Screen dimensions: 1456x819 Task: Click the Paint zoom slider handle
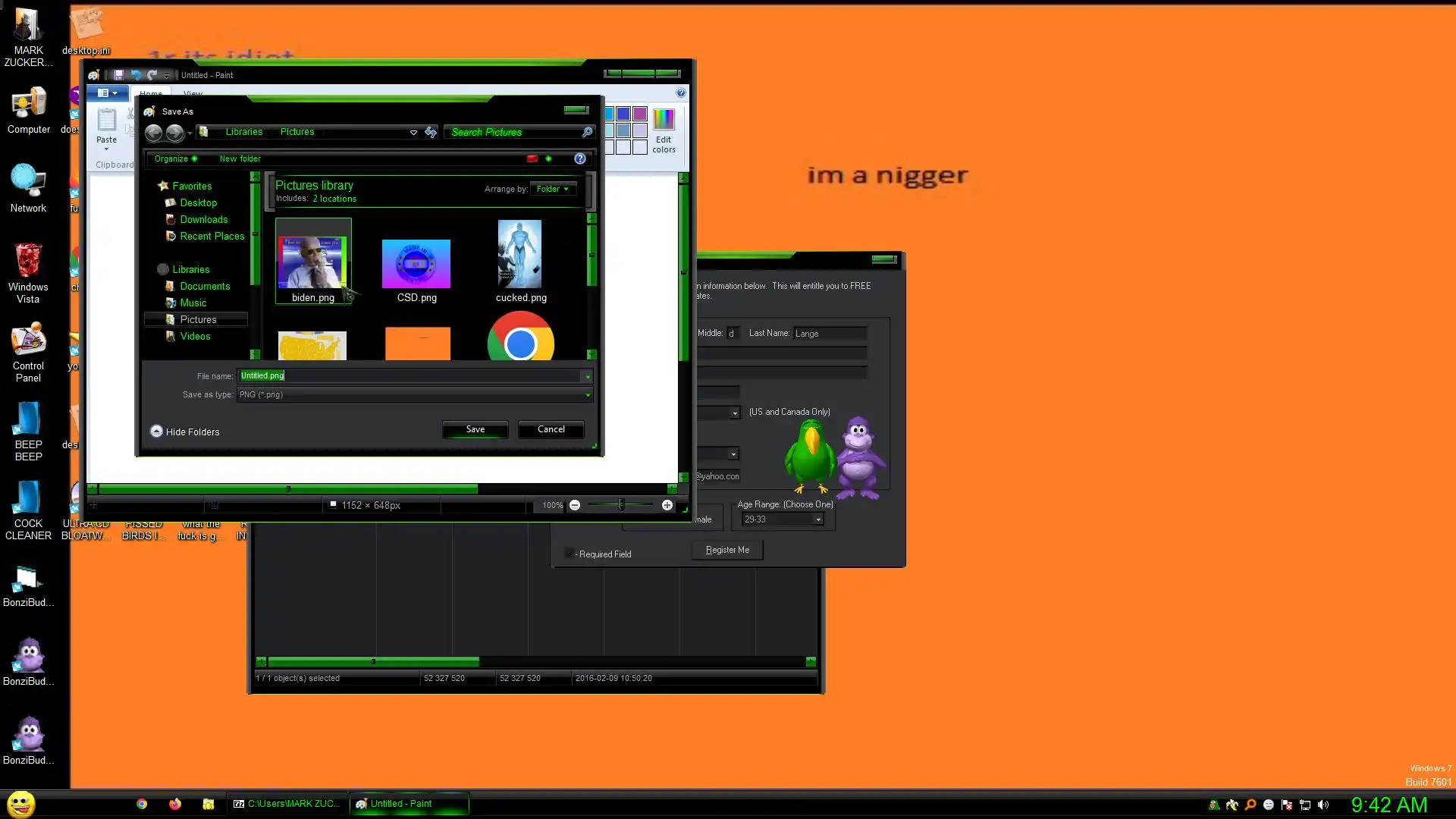coord(621,505)
